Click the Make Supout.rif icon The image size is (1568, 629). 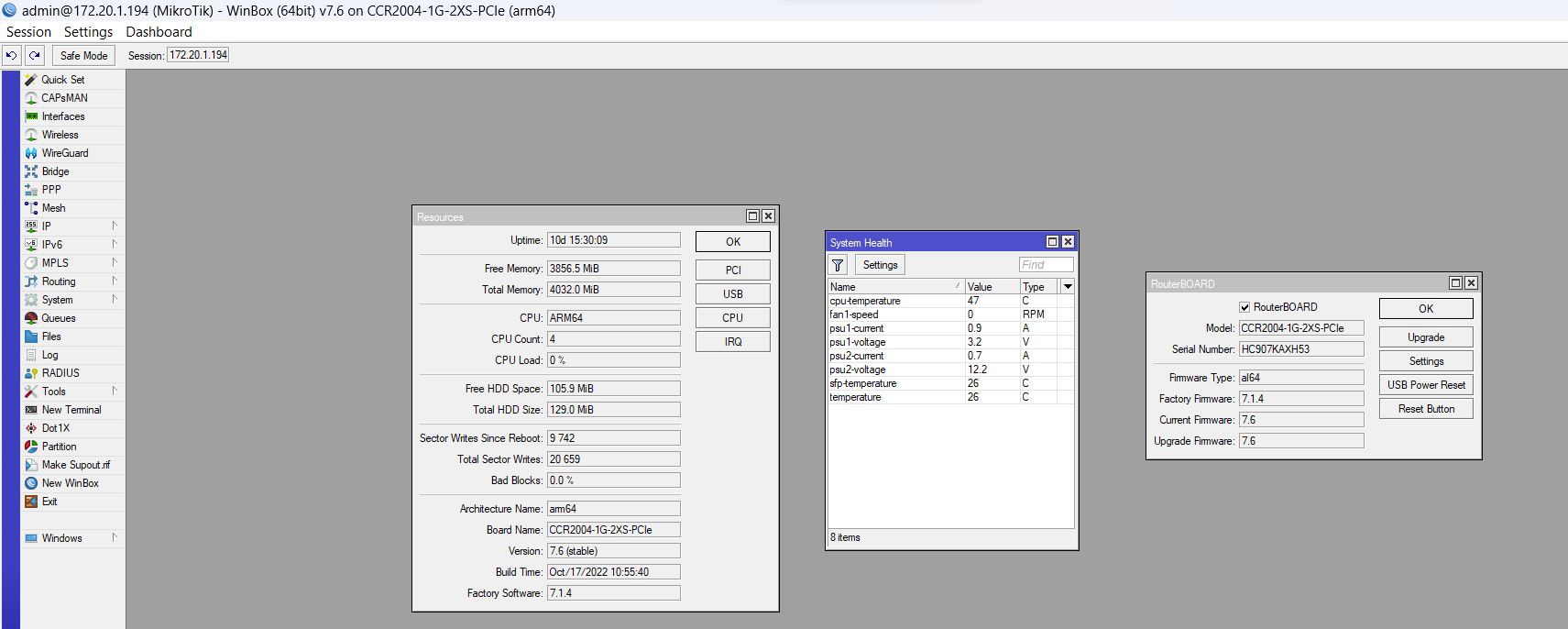[x=31, y=465]
